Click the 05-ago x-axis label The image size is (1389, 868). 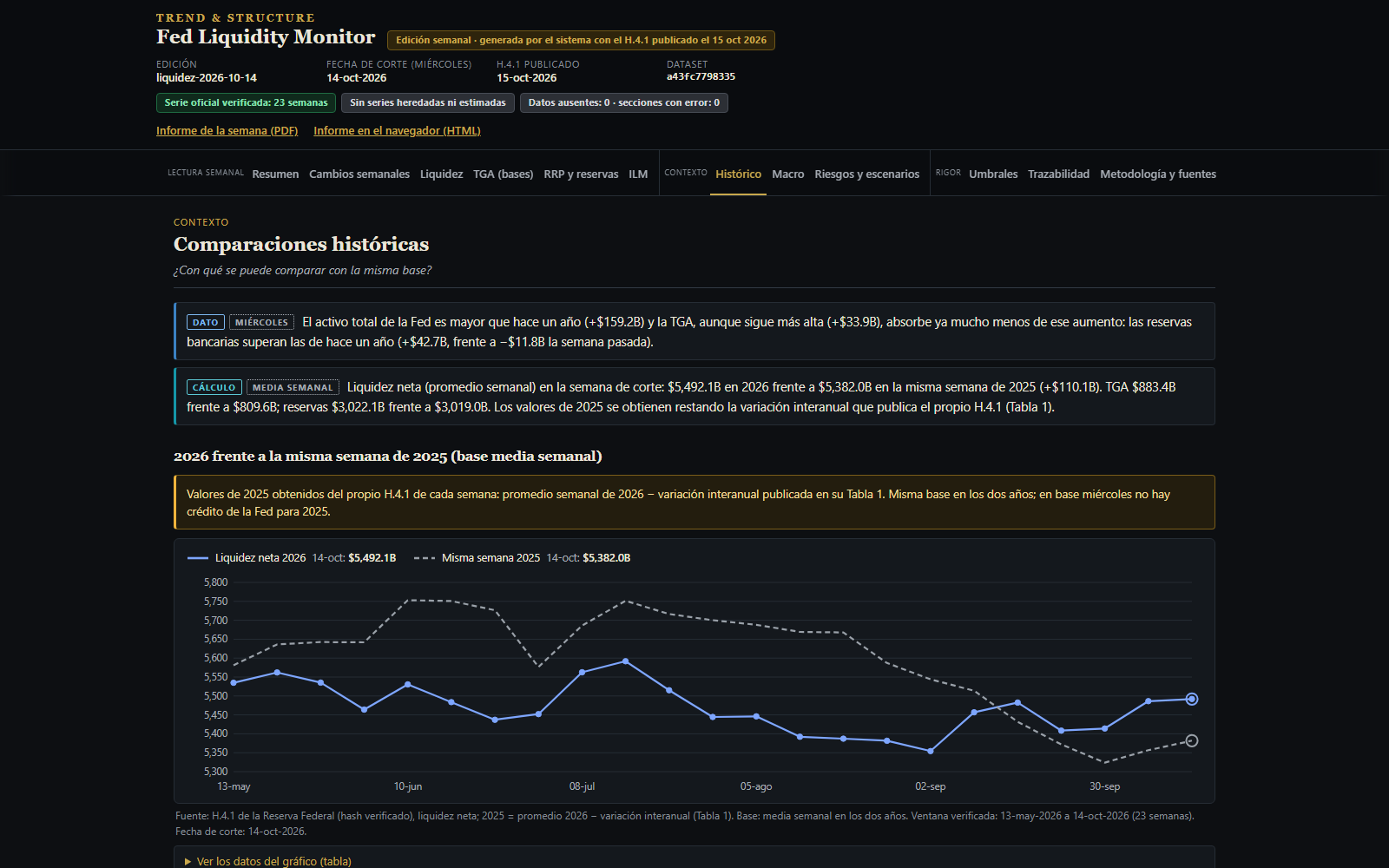click(x=756, y=786)
